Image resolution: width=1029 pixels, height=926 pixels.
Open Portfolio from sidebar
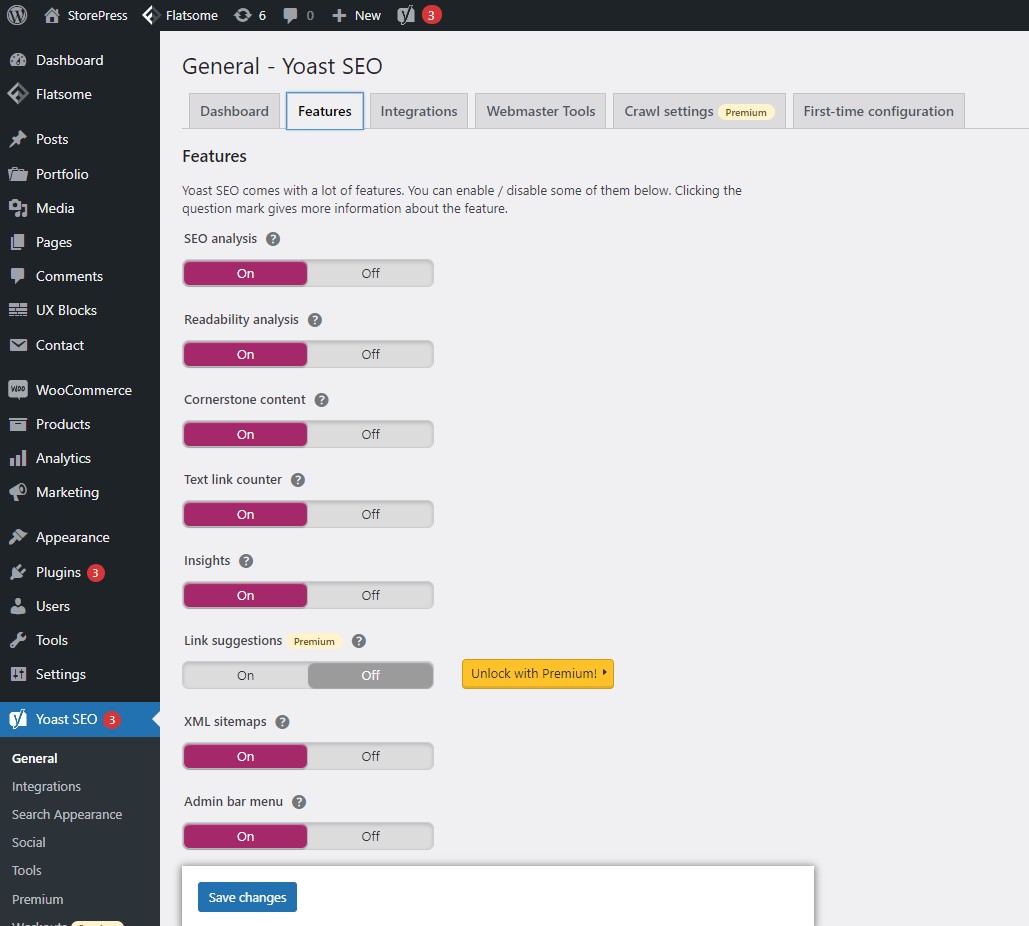pyautogui.click(x=80, y=174)
